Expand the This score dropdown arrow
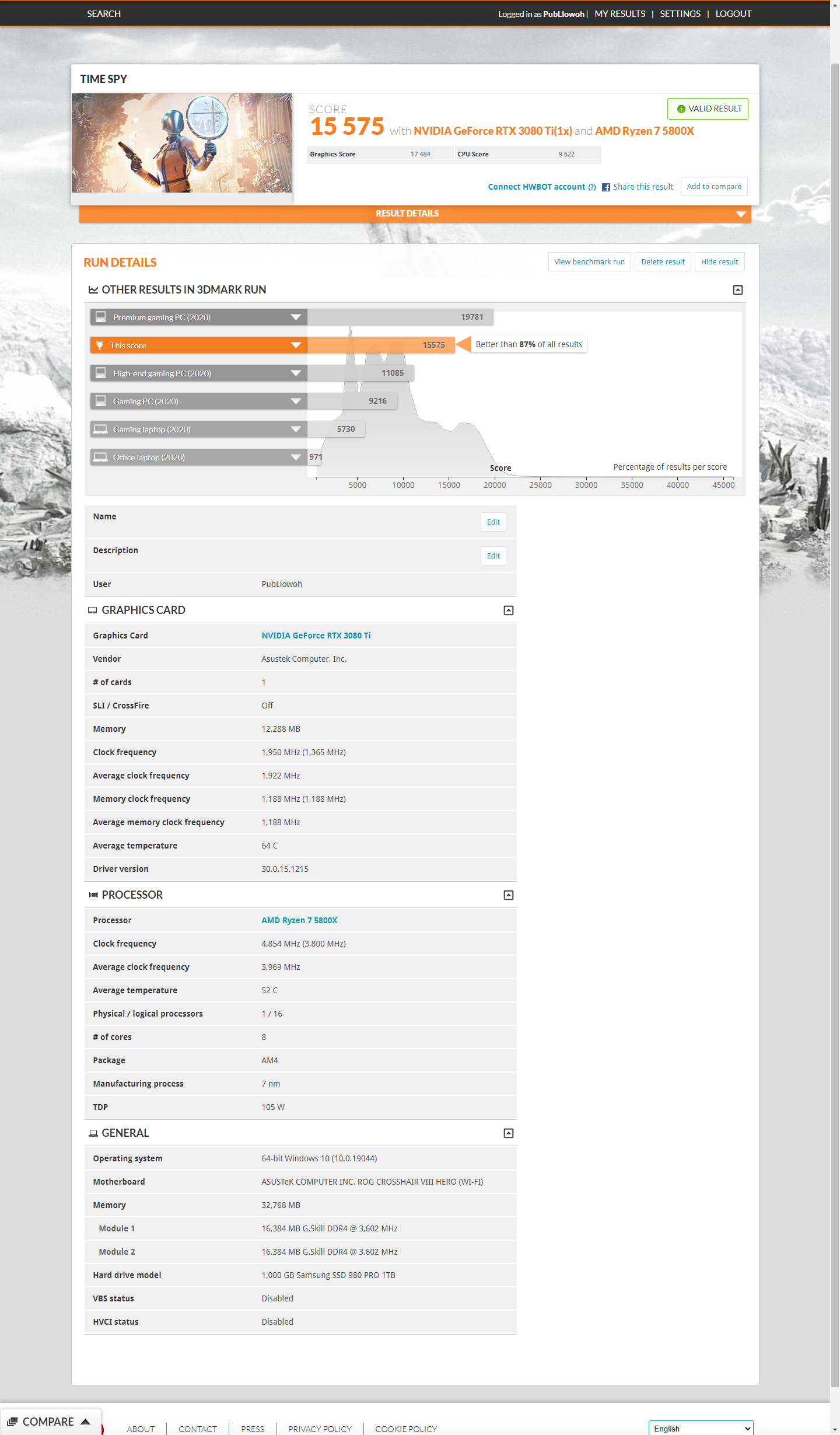 [296, 345]
